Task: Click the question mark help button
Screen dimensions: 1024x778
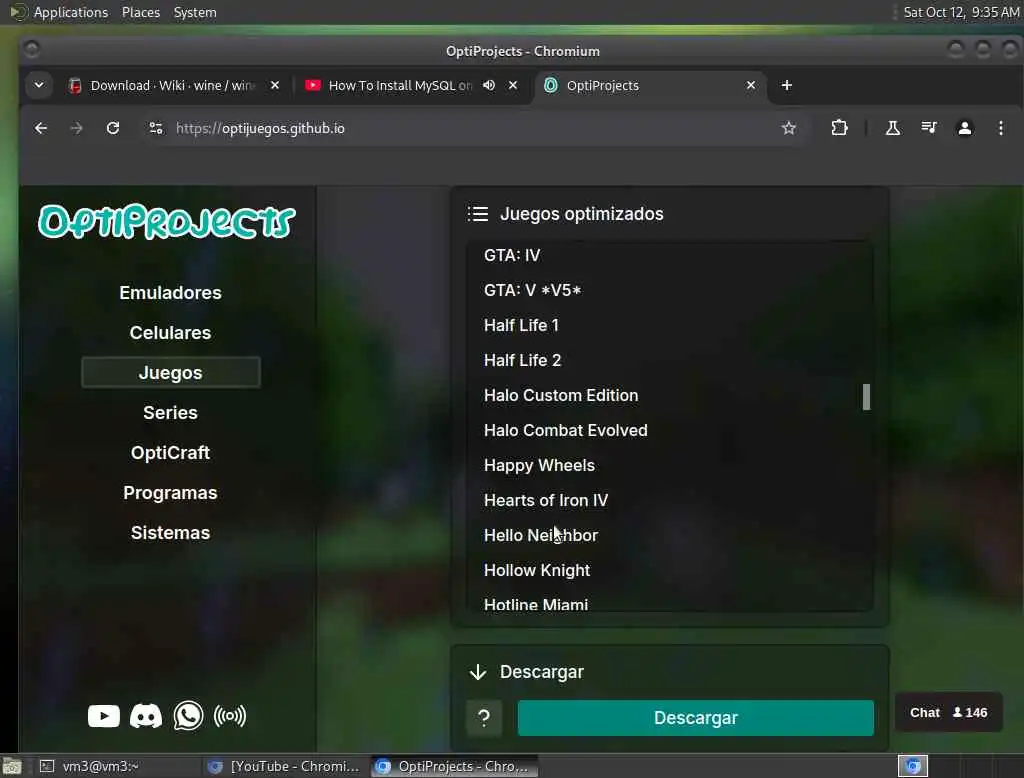Action: pos(484,718)
